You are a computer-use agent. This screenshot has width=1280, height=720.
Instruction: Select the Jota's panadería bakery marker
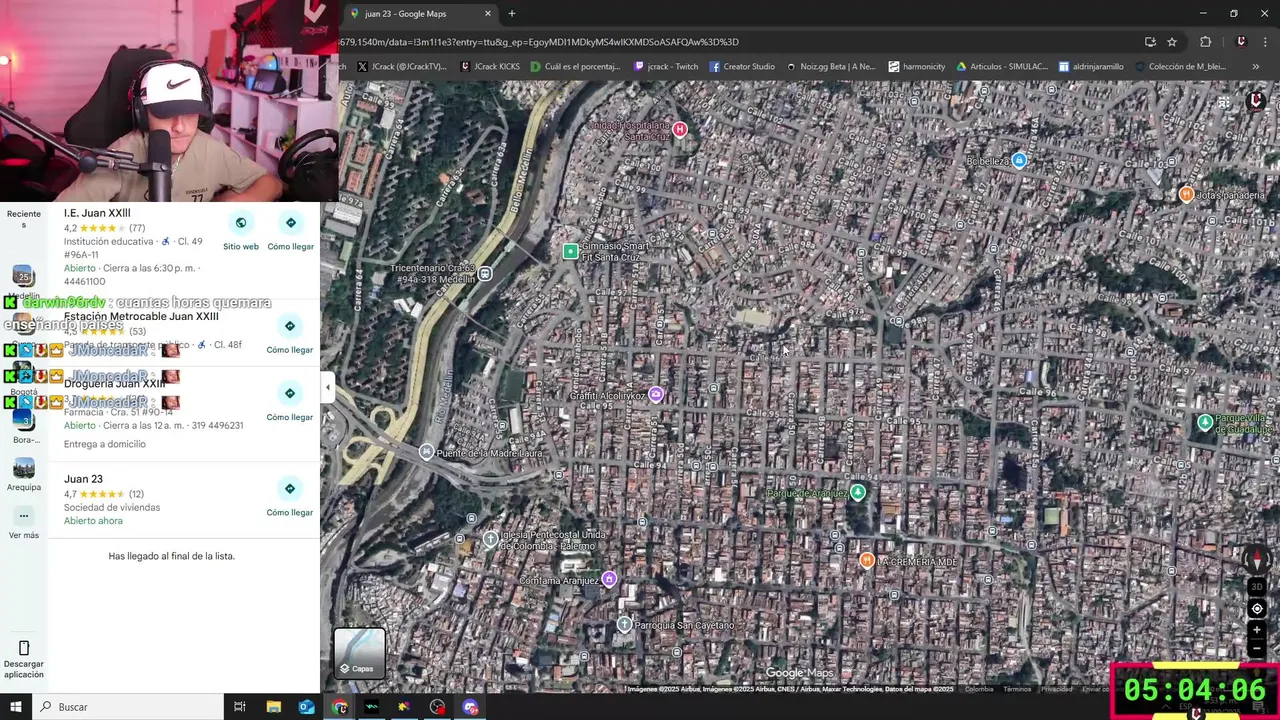point(1186,194)
